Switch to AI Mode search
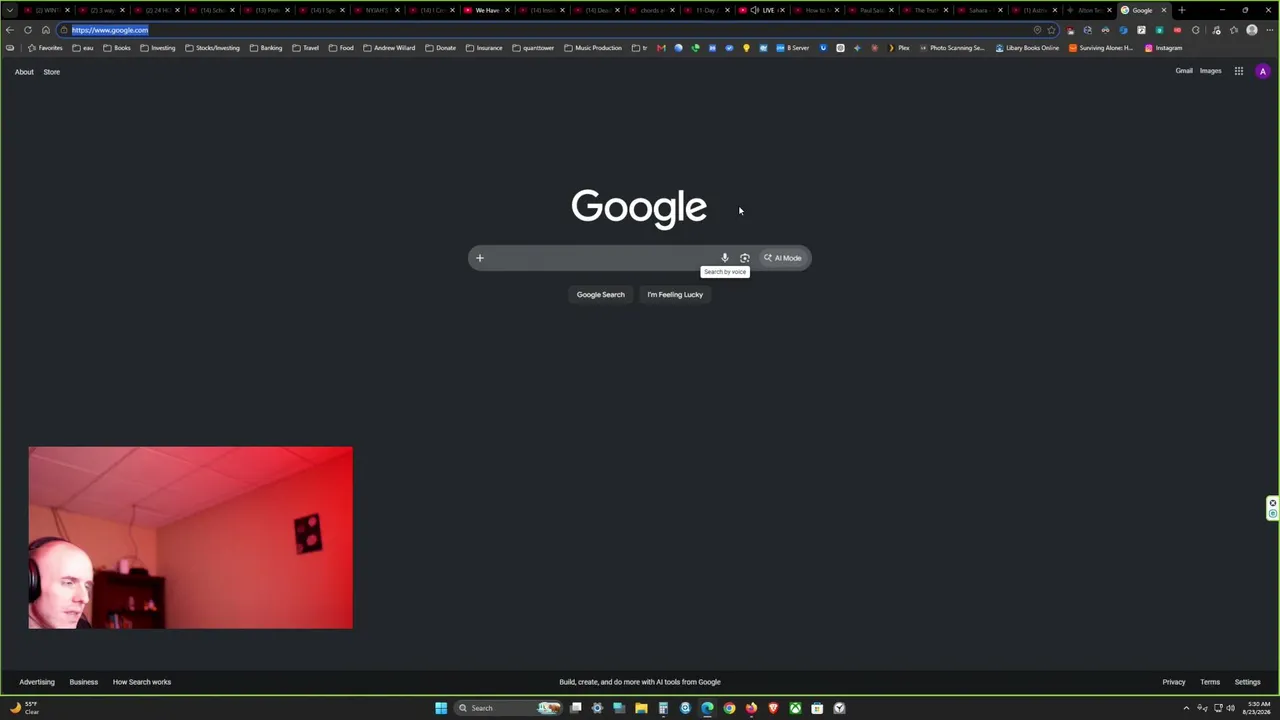 (x=783, y=258)
